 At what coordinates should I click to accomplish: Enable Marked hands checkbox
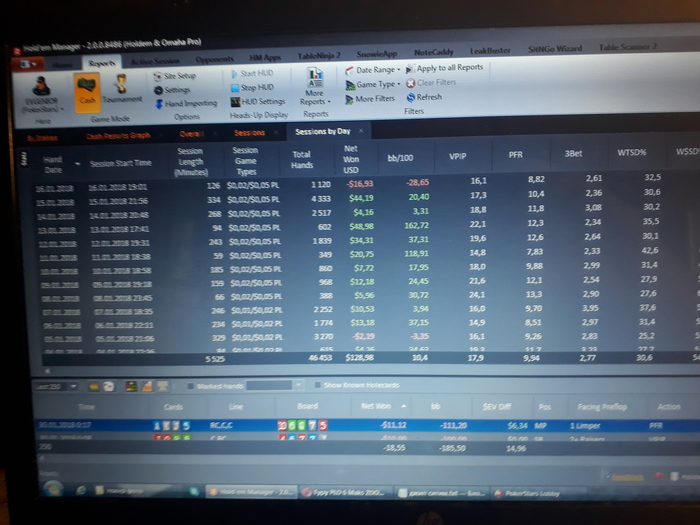[191, 386]
